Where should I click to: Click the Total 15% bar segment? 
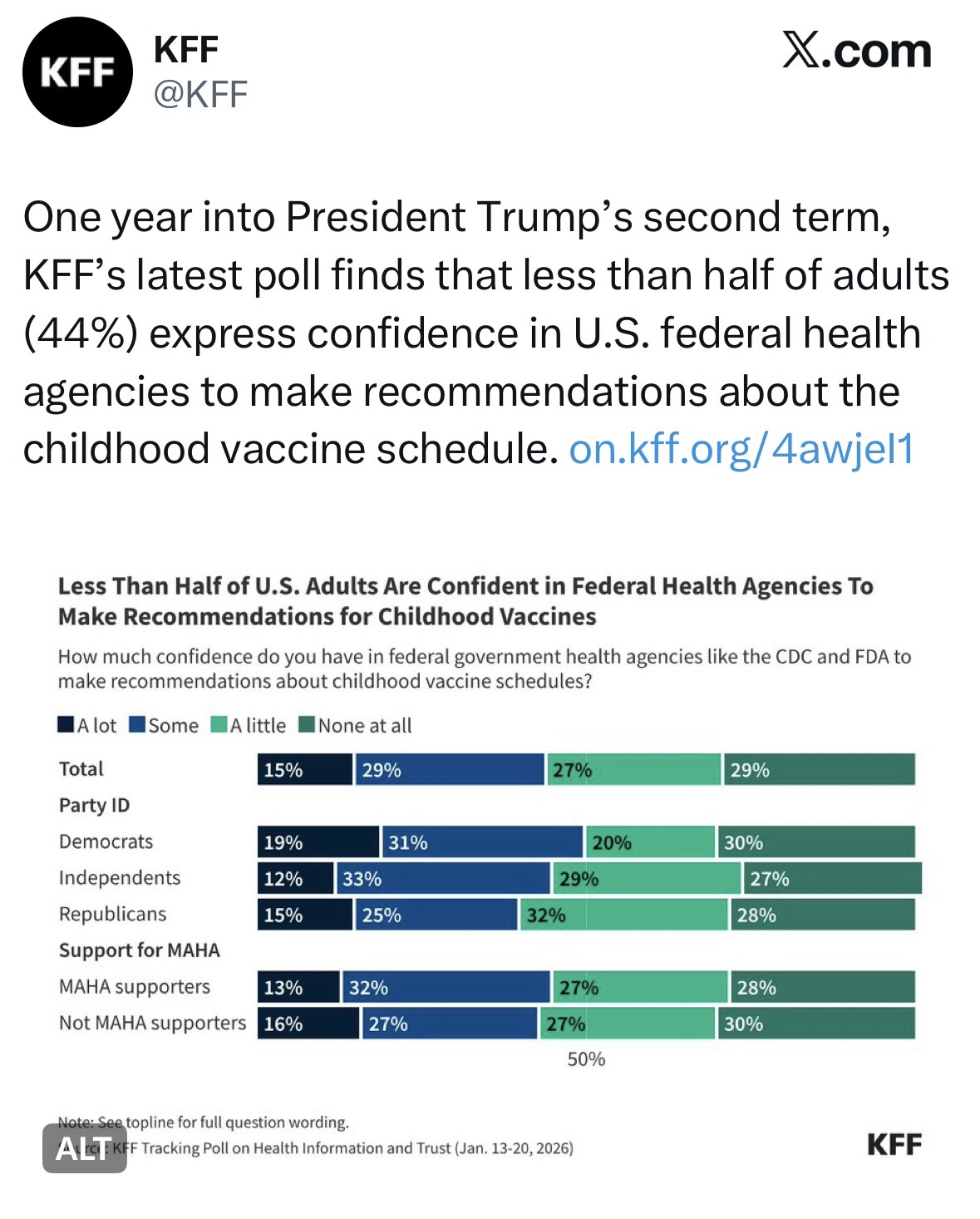click(x=304, y=770)
